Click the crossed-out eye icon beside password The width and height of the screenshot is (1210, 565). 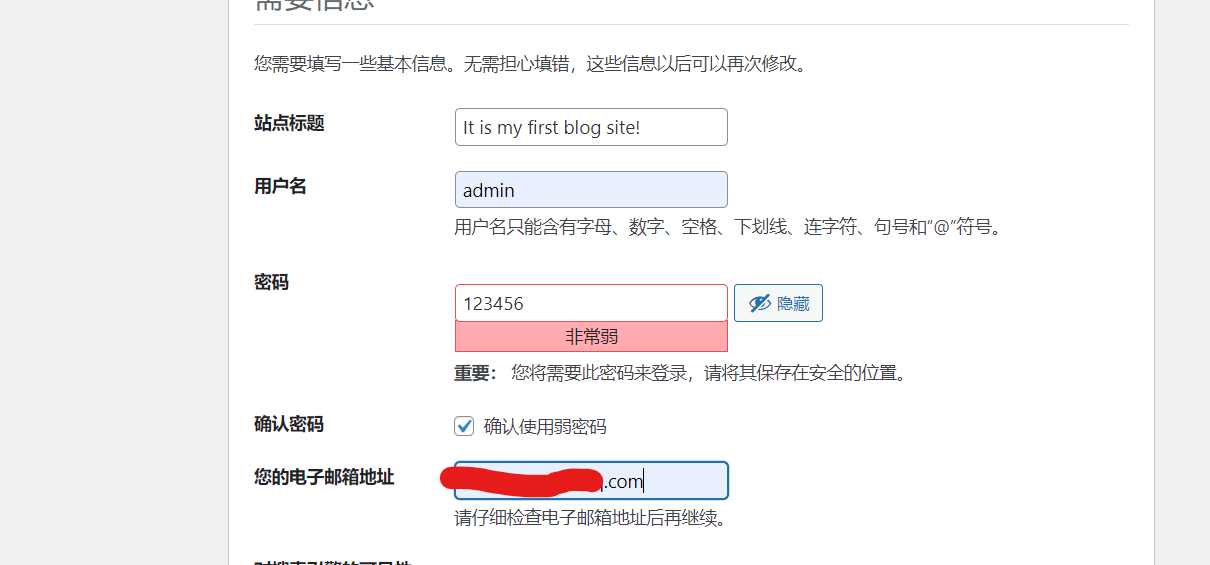click(x=760, y=303)
